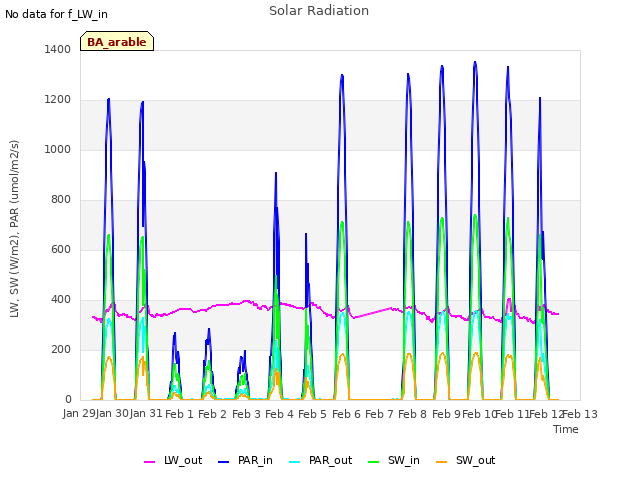The width and height of the screenshot is (640, 480).
Task: Click the y-axis label LW, SW, PAR
Action: click(14, 229)
